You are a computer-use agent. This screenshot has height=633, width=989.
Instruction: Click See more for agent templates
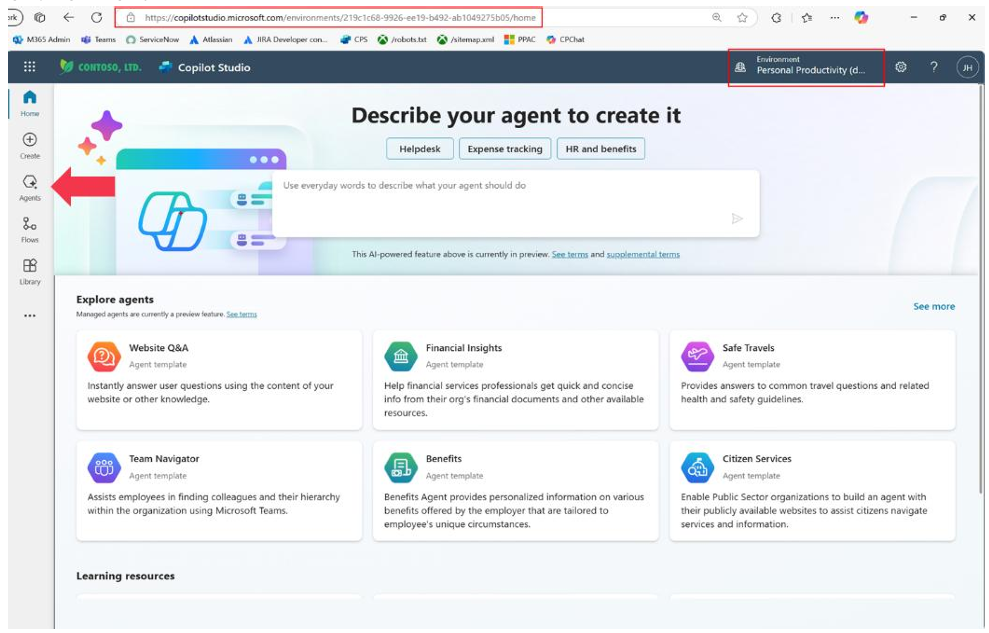(x=933, y=306)
